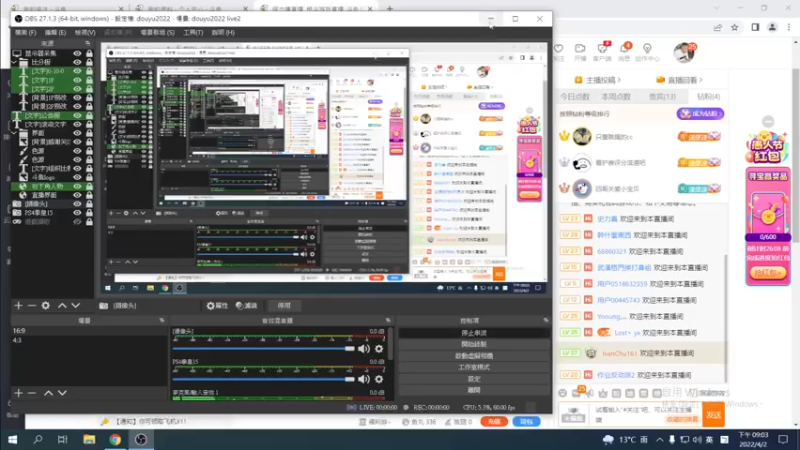Remove selected source with the minus icon
This screenshot has height=450, width=800.
(x=32, y=305)
